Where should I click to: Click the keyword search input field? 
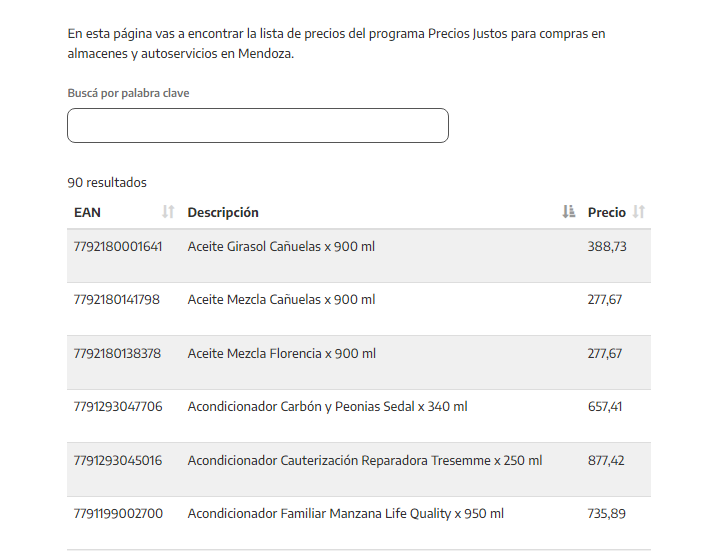pyautogui.click(x=258, y=126)
